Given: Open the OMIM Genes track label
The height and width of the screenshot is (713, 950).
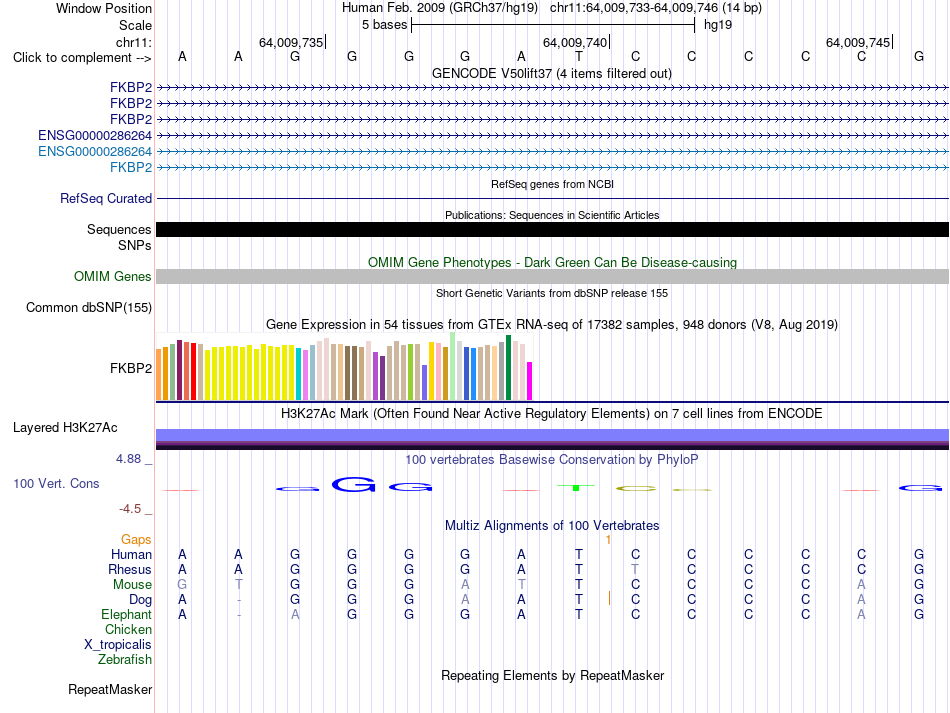Looking at the screenshot, I should pos(113,276).
